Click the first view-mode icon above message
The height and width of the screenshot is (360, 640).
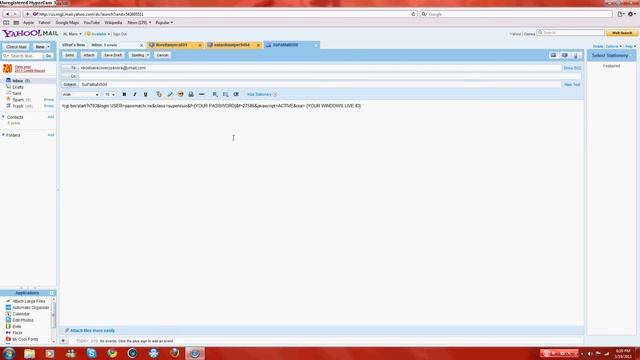click(553, 55)
